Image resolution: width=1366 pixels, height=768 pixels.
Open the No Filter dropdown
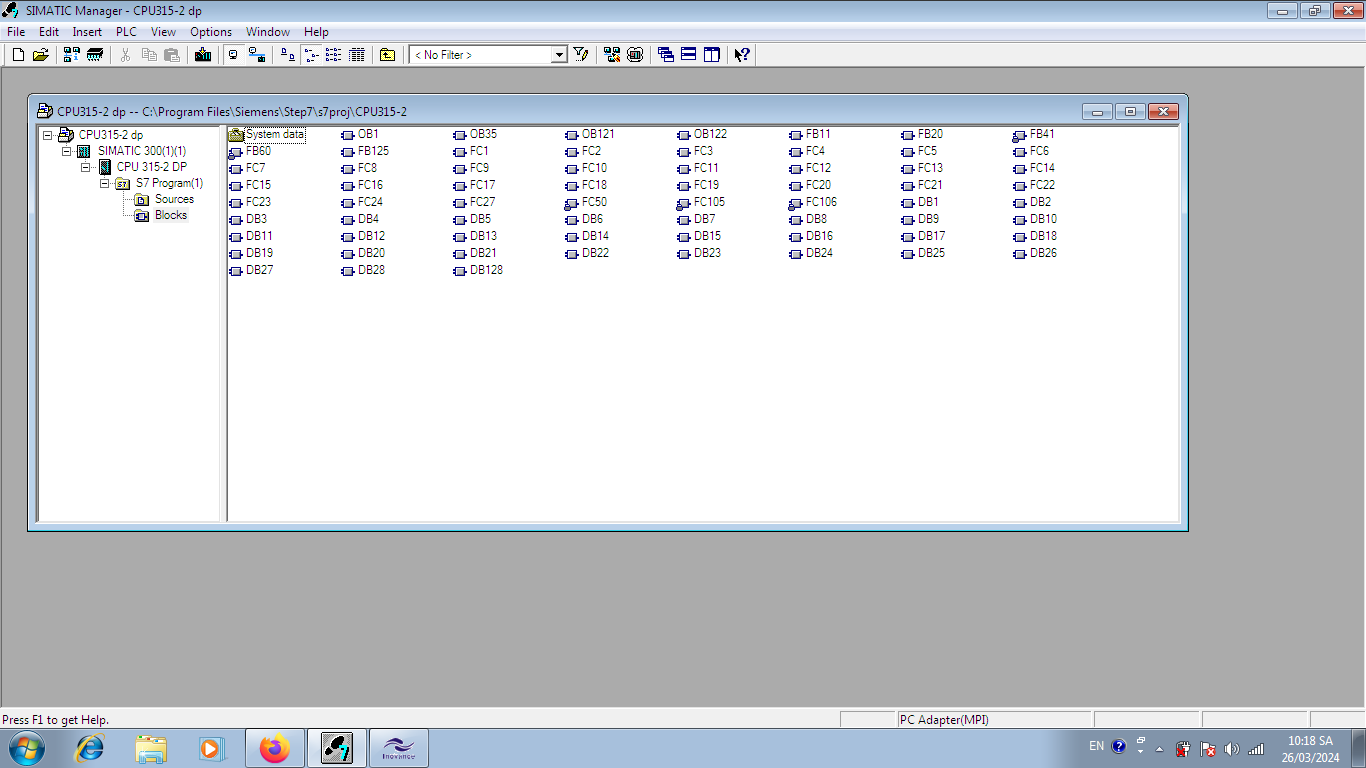559,55
